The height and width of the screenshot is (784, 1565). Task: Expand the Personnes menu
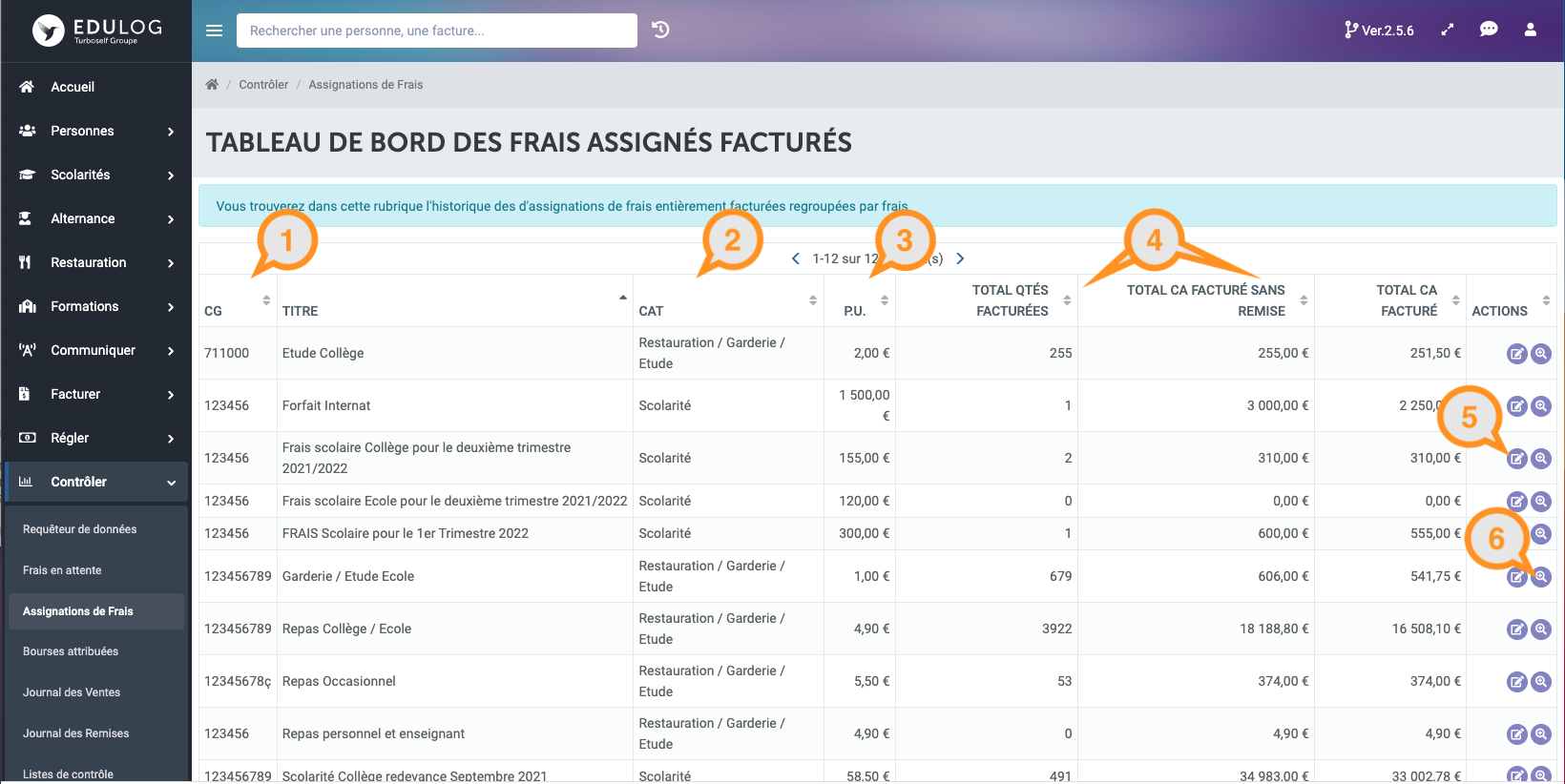click(95, 131)
